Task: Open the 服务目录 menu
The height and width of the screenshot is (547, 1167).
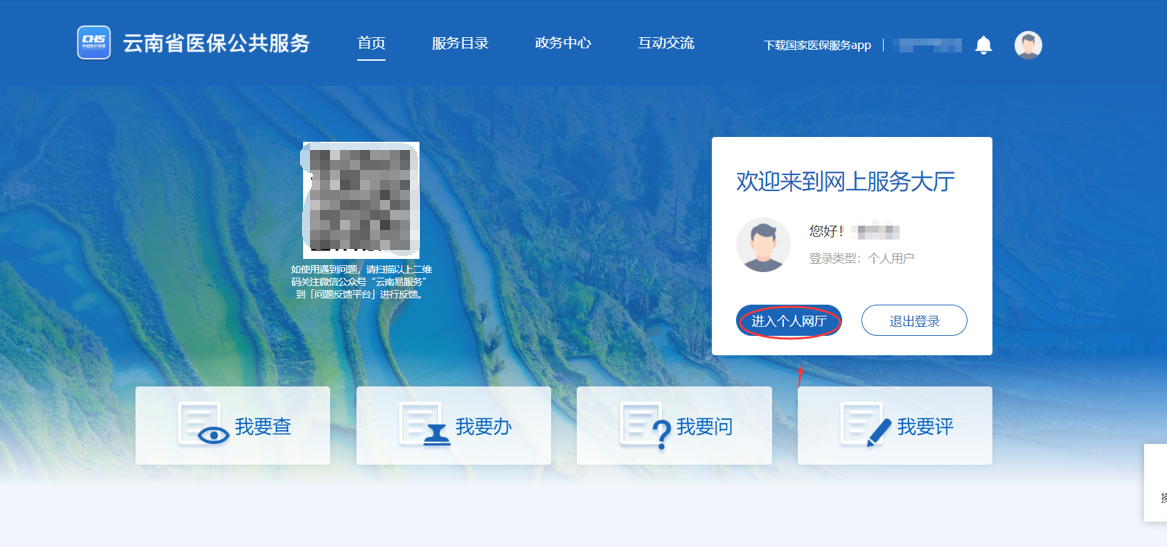Action: click(x=460, y=43)
